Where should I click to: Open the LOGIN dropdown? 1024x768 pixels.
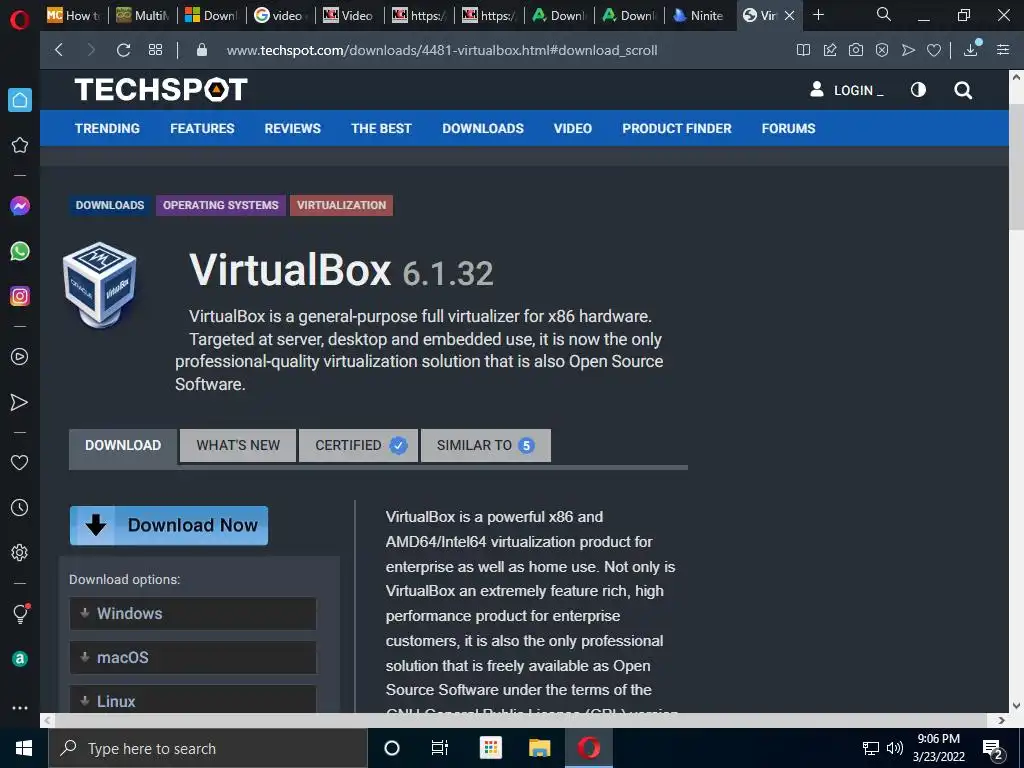846,90
